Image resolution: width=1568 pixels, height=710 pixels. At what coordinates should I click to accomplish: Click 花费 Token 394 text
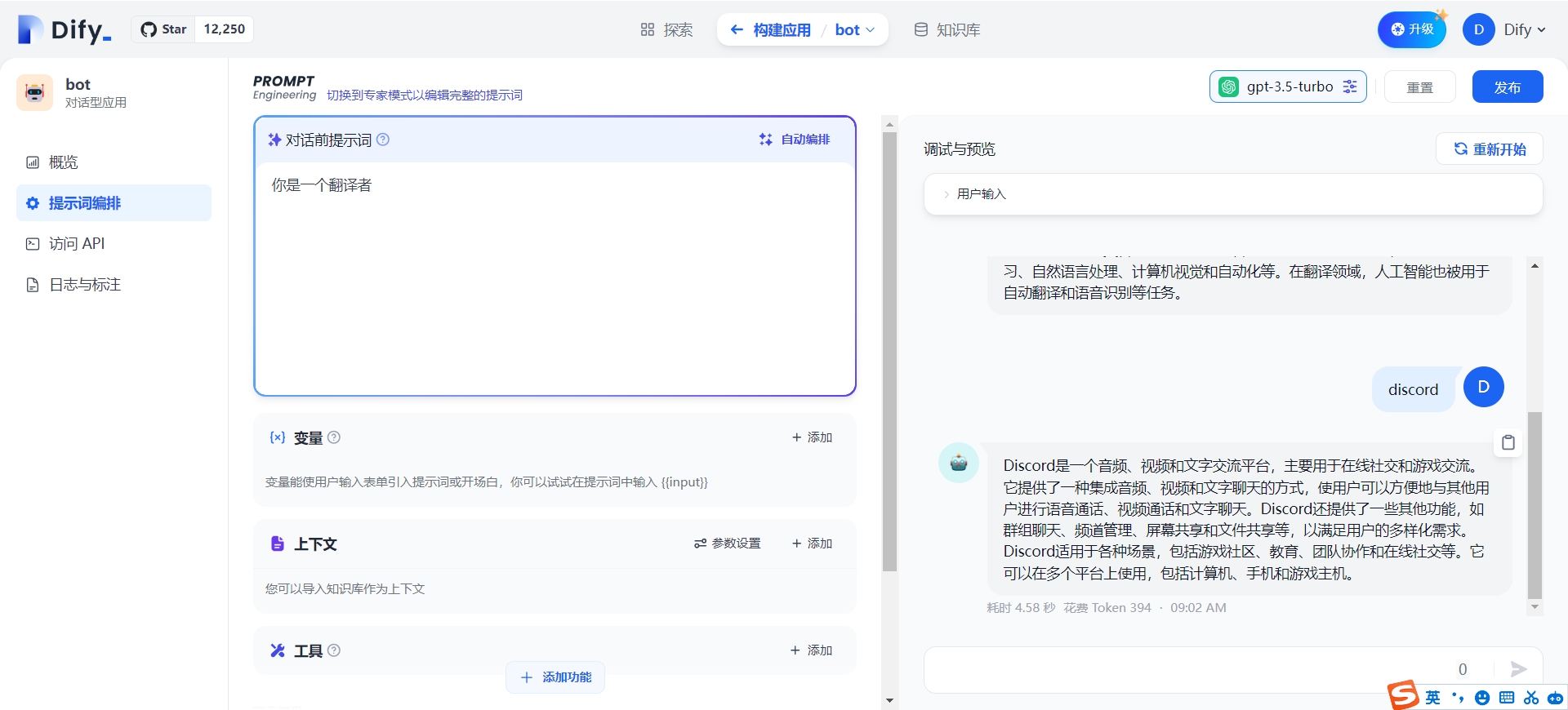pos(1107,608)
